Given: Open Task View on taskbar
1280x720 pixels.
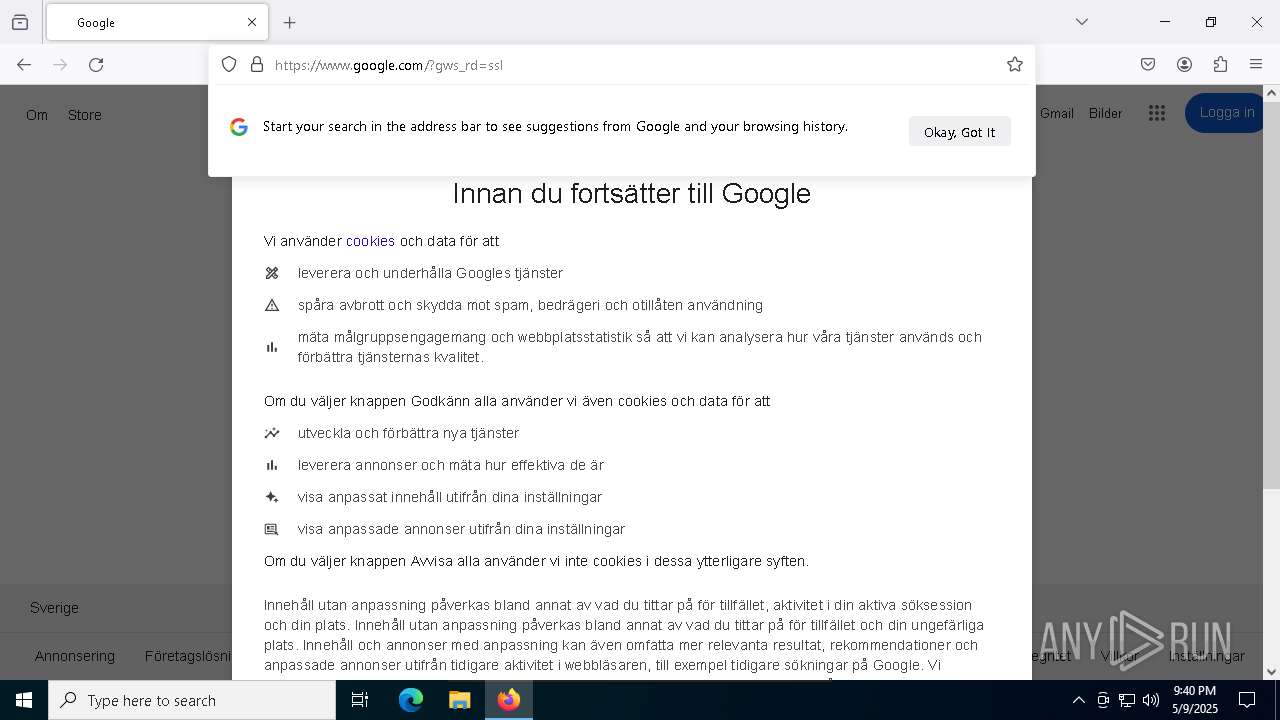Looking at the screenshot, I should (360, 700).
